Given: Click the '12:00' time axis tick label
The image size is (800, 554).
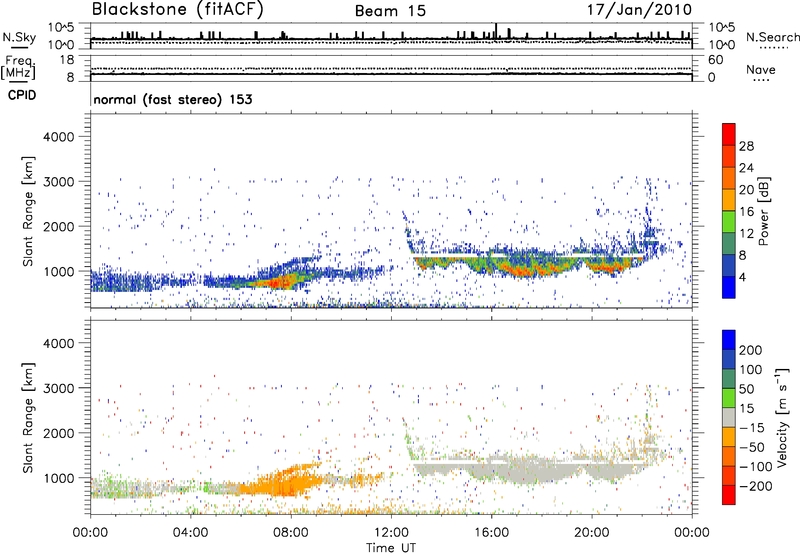Looking at the screenshot, I should pos(391,533).
